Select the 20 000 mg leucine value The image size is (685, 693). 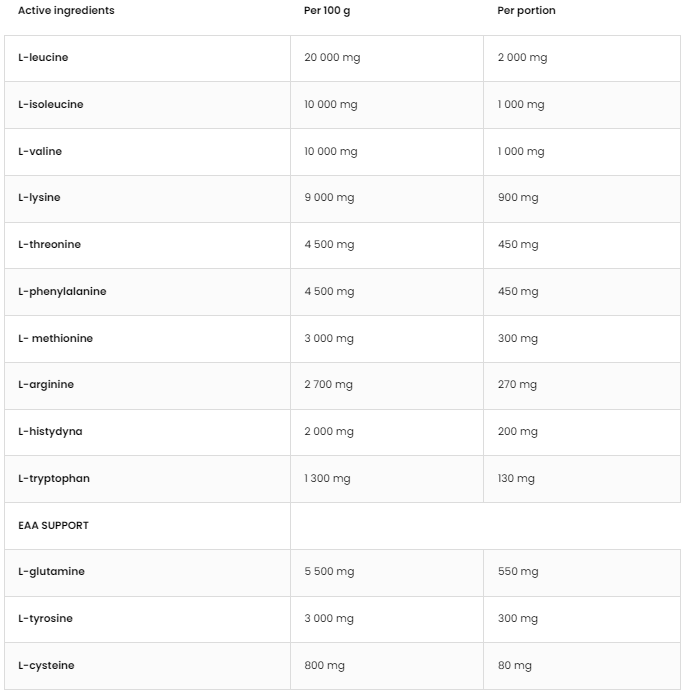(332, 58)
